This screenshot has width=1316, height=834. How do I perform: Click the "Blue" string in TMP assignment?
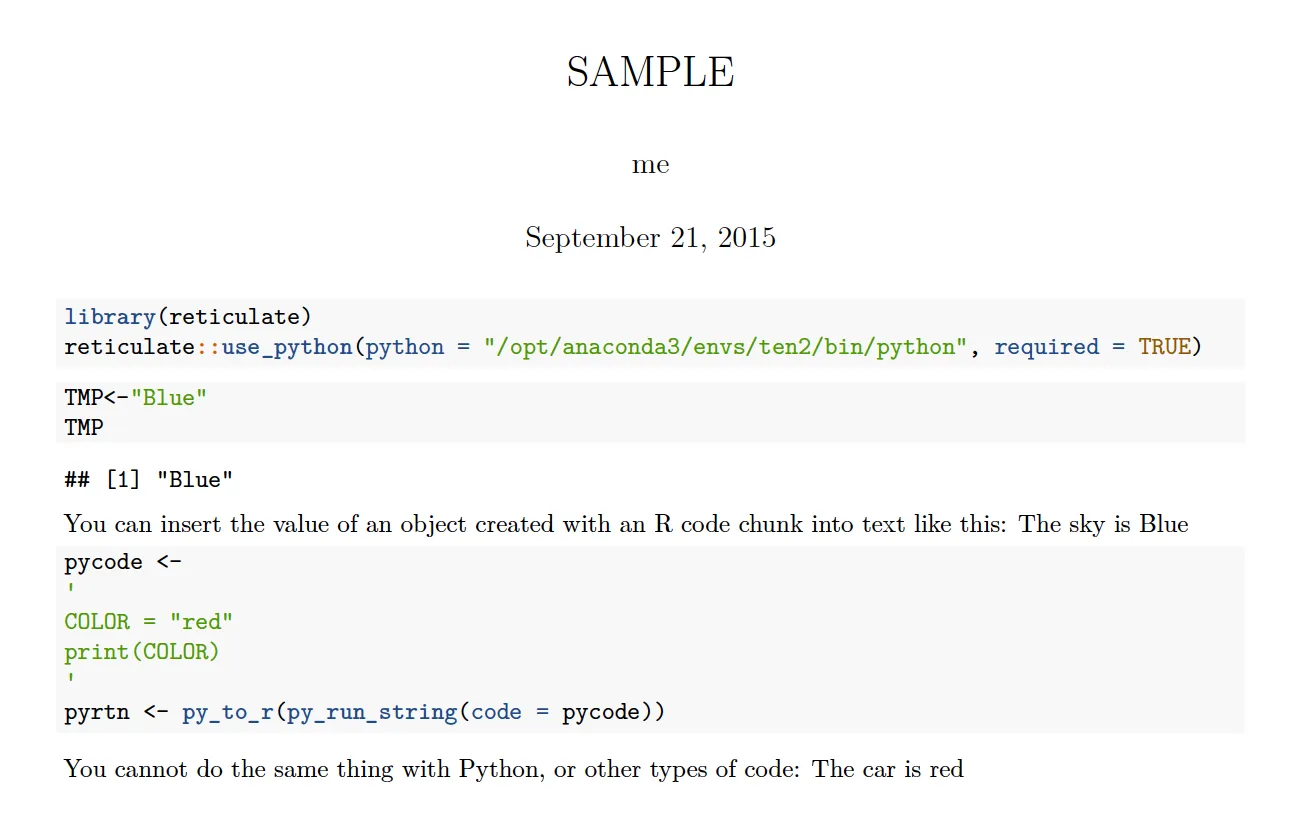point(169,398)
